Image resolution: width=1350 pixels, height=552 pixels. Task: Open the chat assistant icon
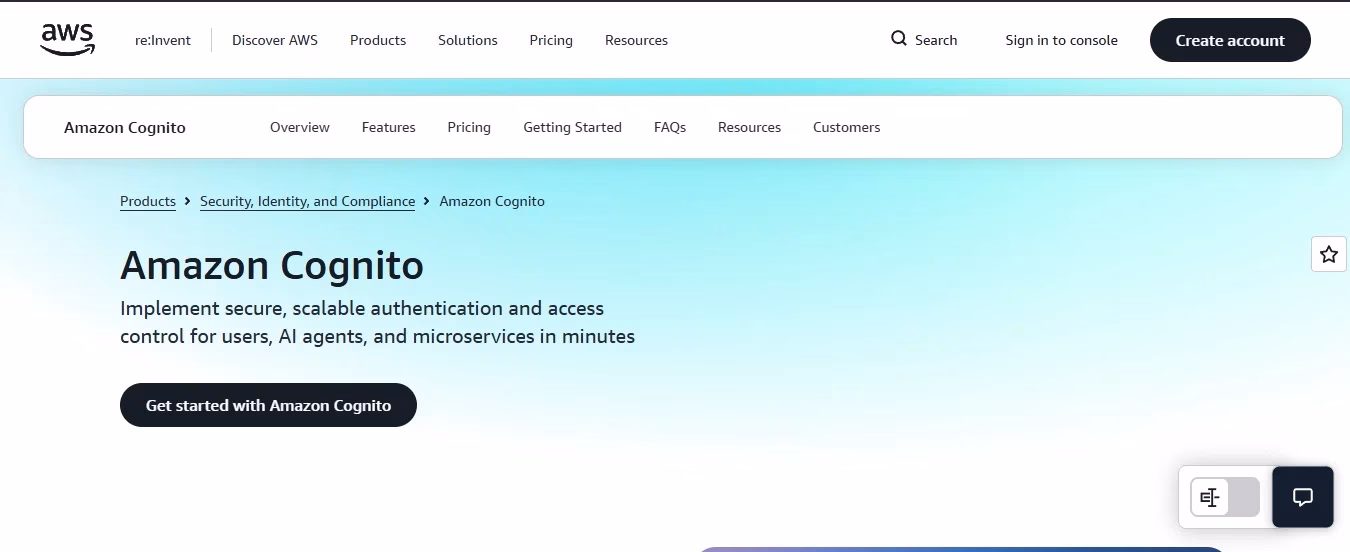point(1302,497)
